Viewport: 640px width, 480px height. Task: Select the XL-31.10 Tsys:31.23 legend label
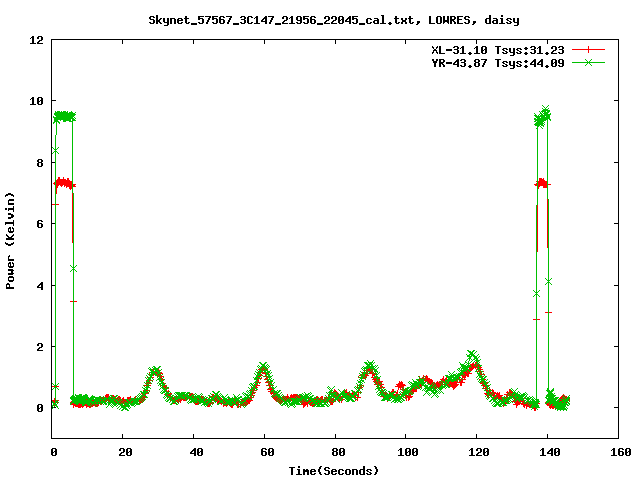(498, 50)
